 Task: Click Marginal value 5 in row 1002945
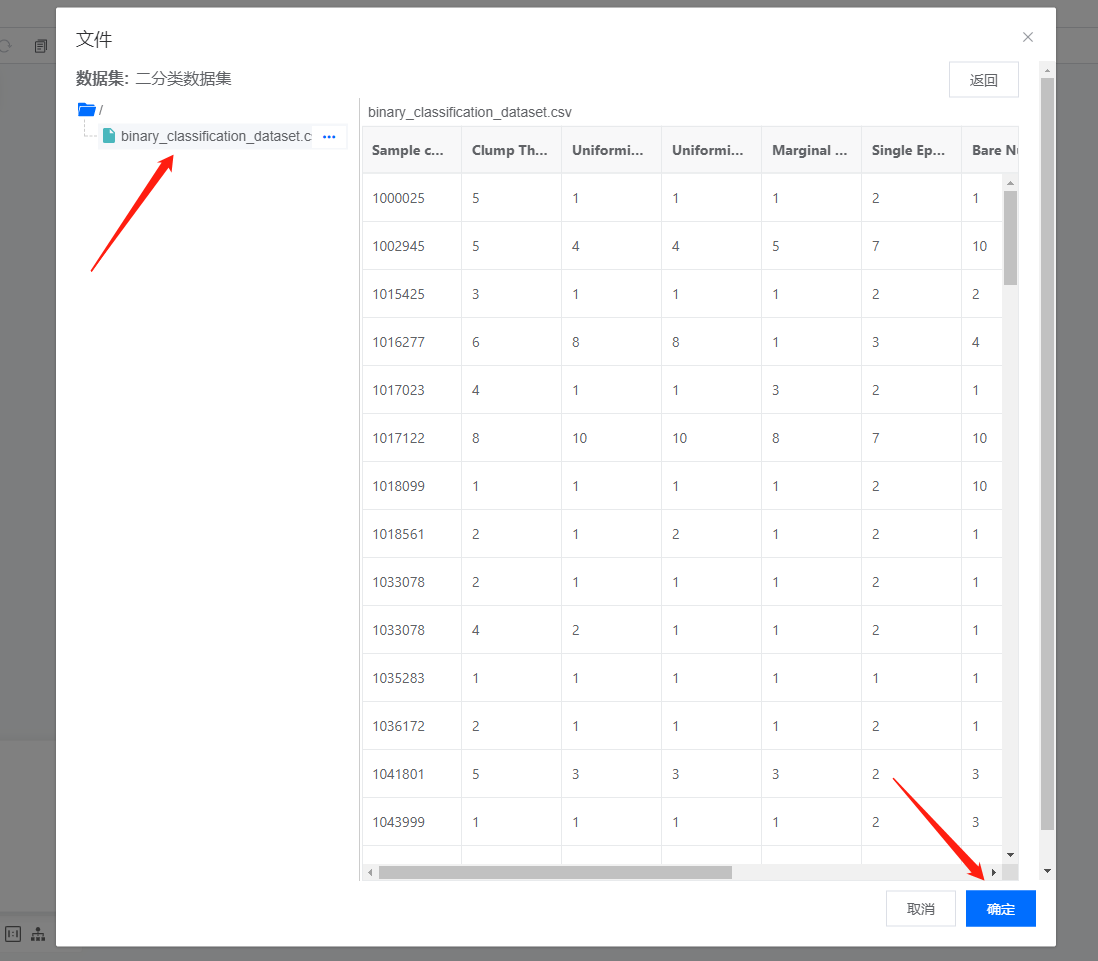(x=811, y=246)
